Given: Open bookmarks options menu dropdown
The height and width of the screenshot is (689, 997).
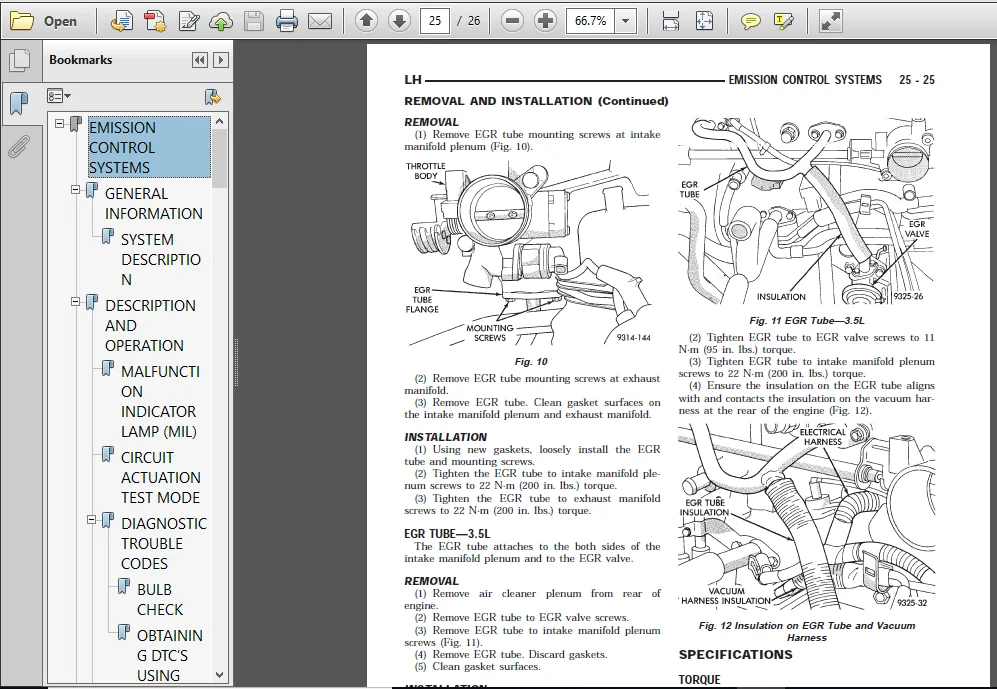Looking at the screenshot, I should pyautogui.click(x=58, y=97).
